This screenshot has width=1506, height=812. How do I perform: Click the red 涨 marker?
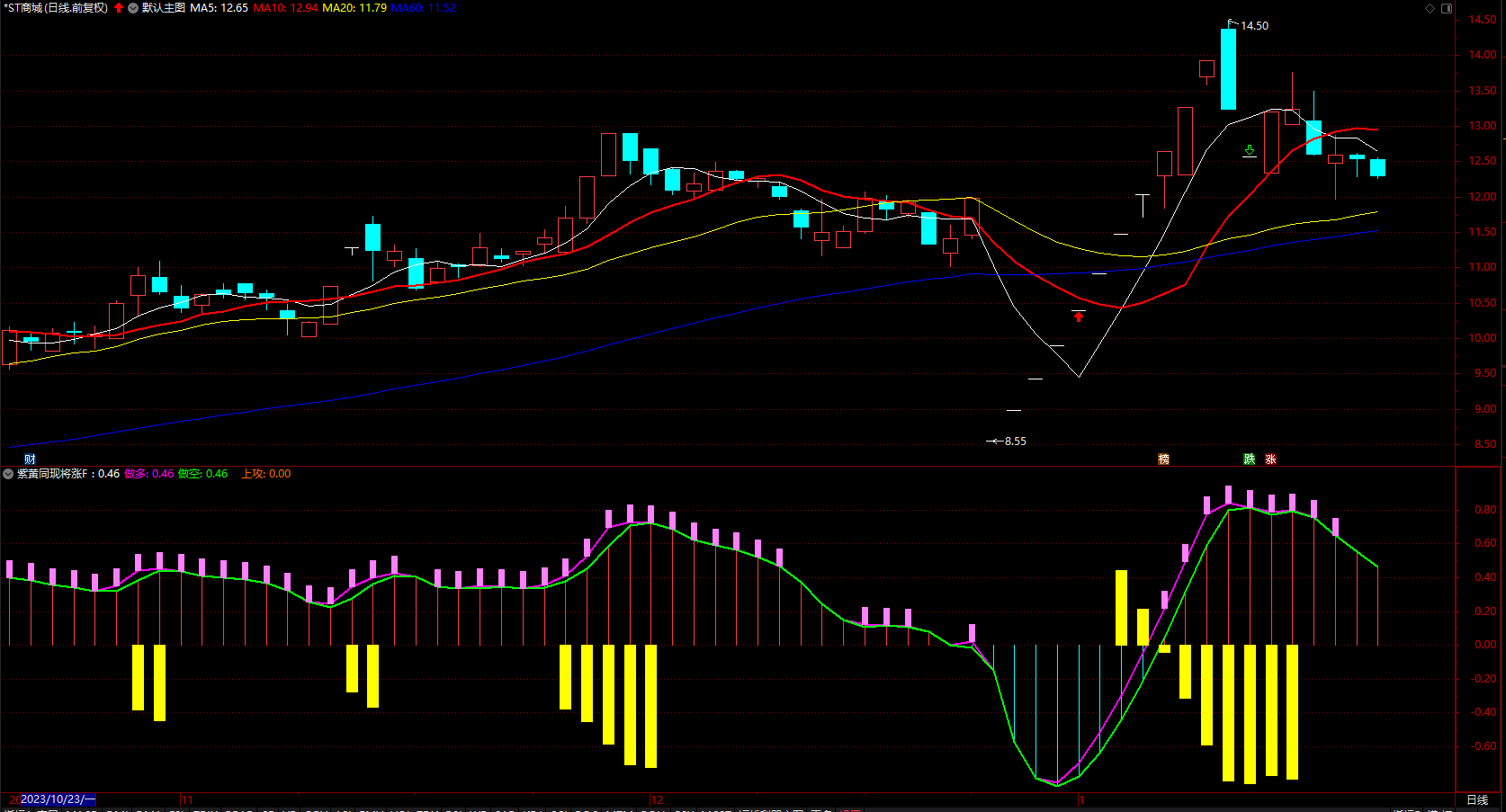[x=1270, y=460]
